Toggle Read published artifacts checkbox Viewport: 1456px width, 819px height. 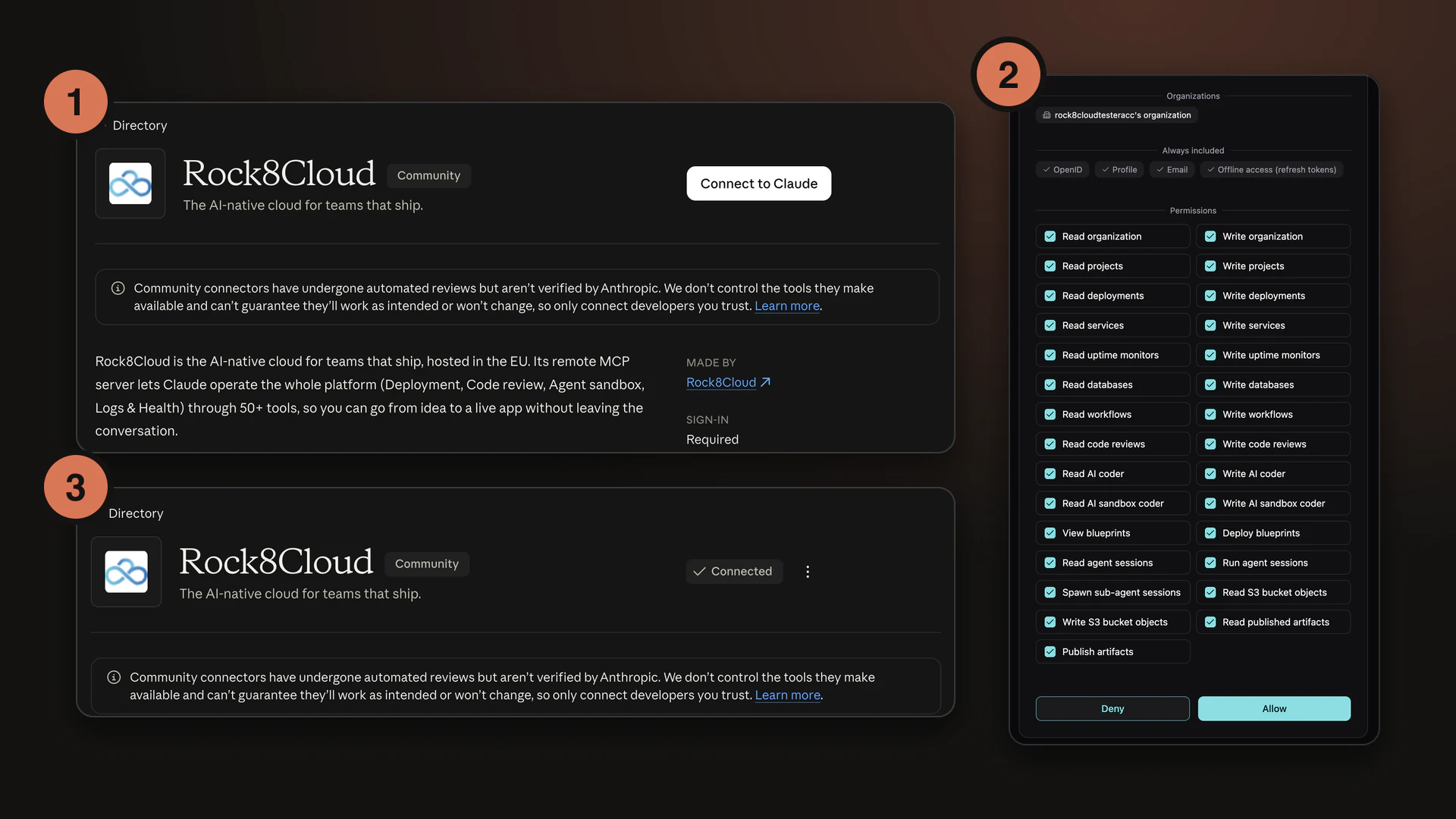coord(1210,622)
